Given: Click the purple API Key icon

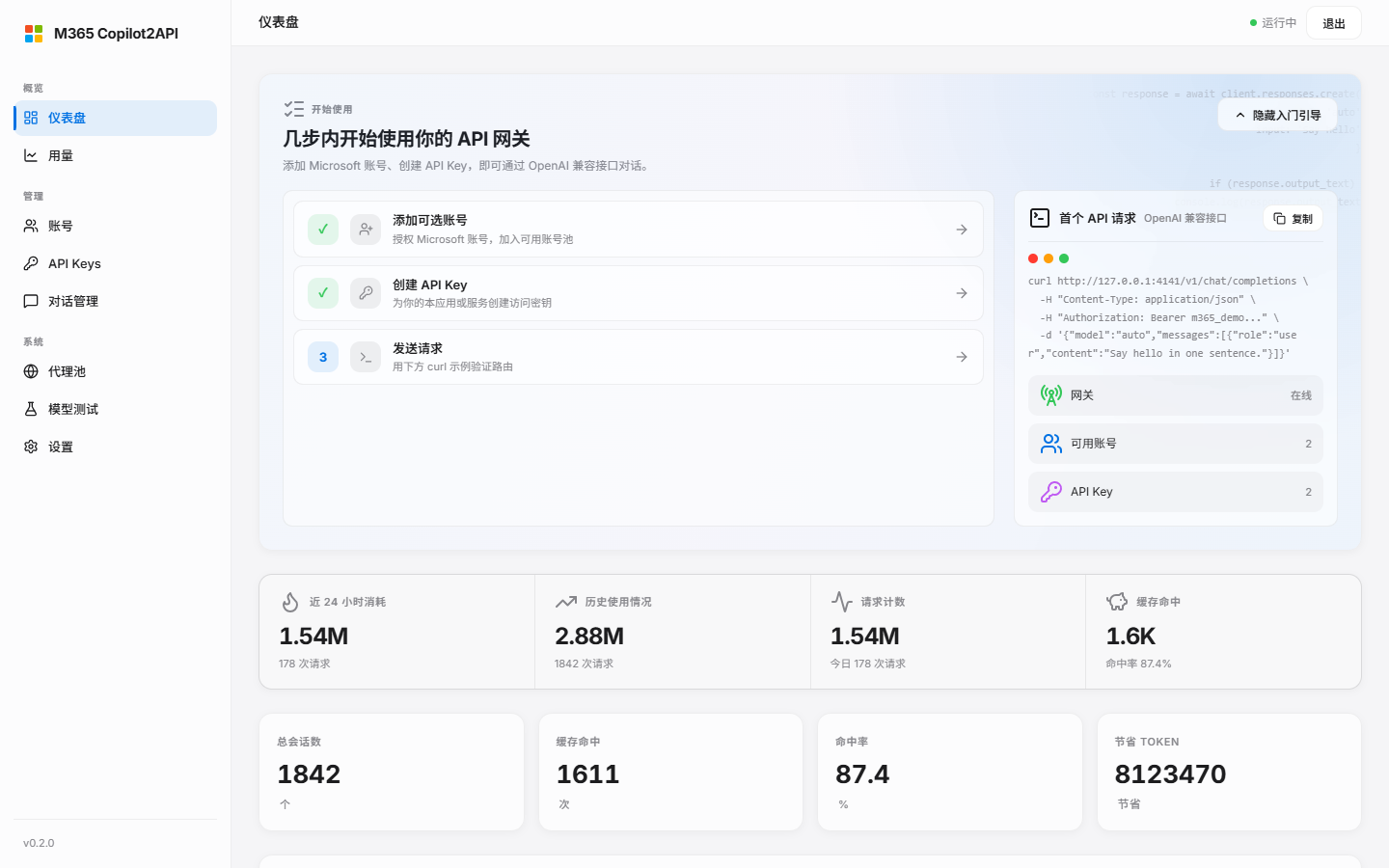Looking at the screenshot, I should point(1051,492).
